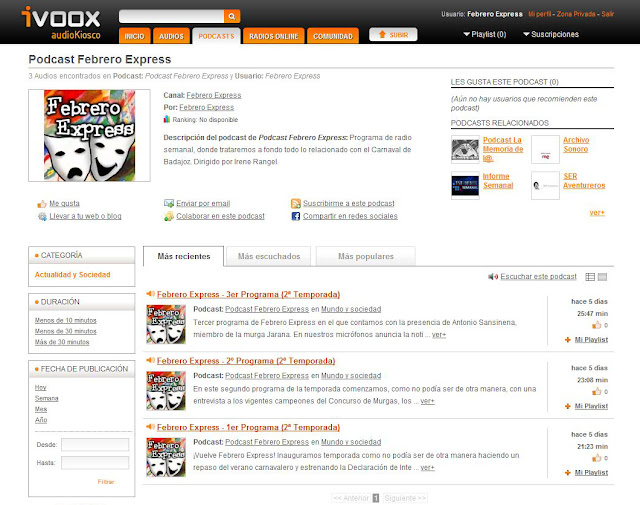The width and height of the screenshot is (640, 505).
Task: Like the 1er Programa with thumbs-up
Action: [596, 458]
